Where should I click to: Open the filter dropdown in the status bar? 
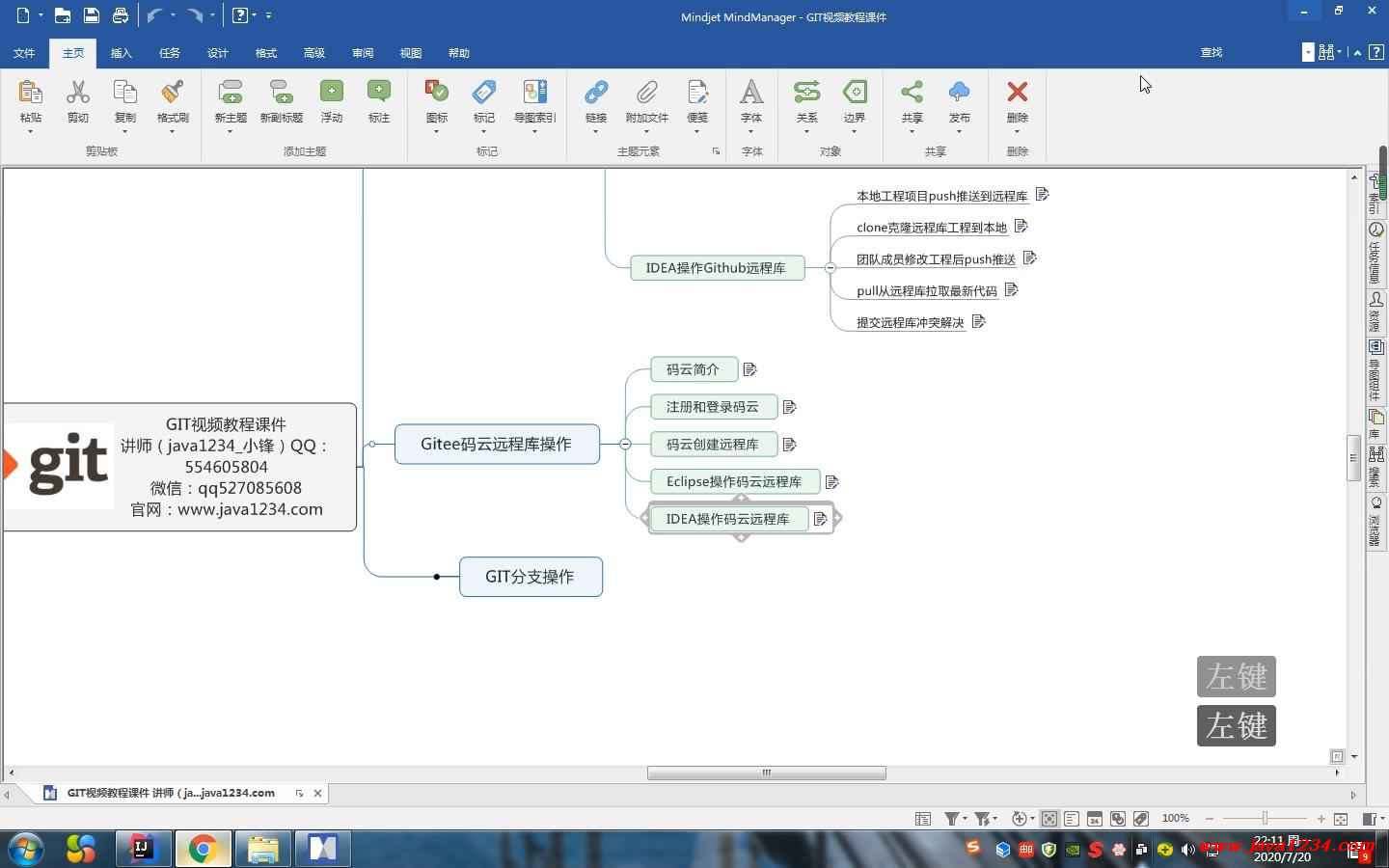click(x=964, y=819)
